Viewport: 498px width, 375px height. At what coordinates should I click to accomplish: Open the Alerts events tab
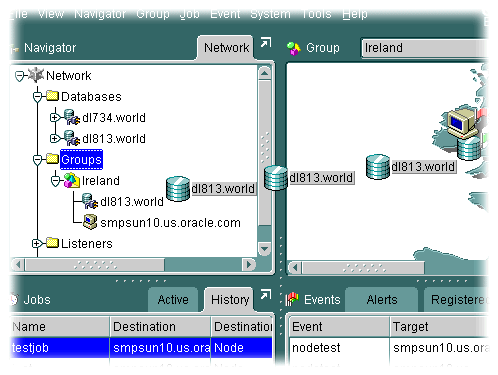382,300
